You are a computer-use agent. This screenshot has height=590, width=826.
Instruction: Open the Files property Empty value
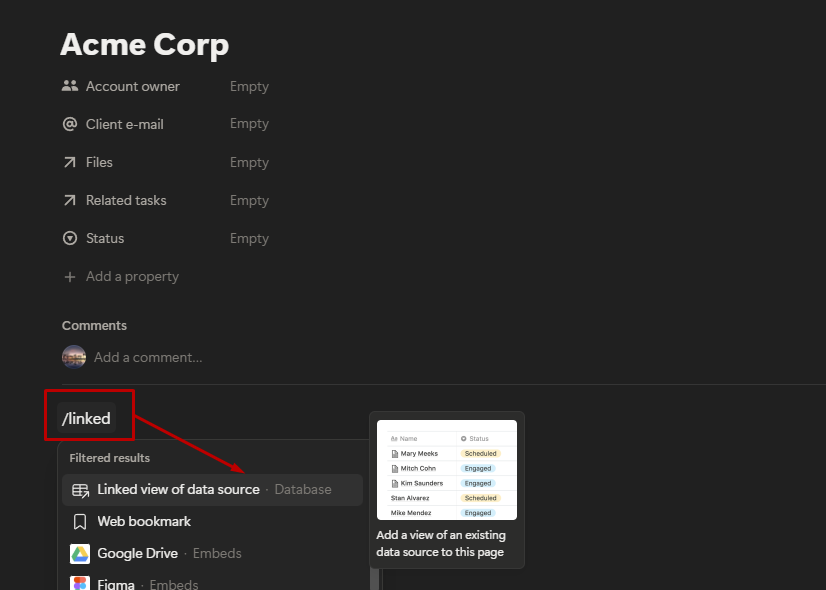249,162
